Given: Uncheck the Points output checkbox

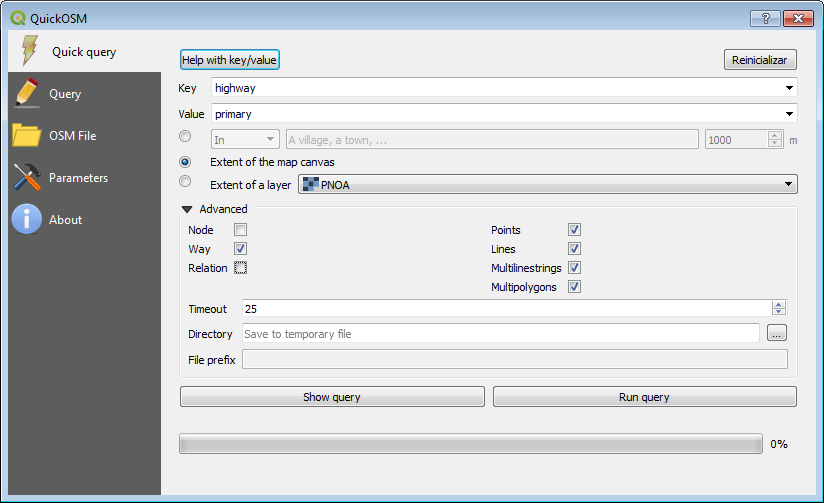Looking at the screenshot, I should coord(574,230).
